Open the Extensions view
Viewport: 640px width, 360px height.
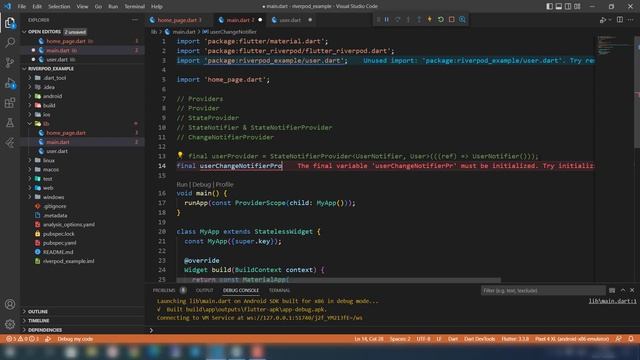(10, 103)
